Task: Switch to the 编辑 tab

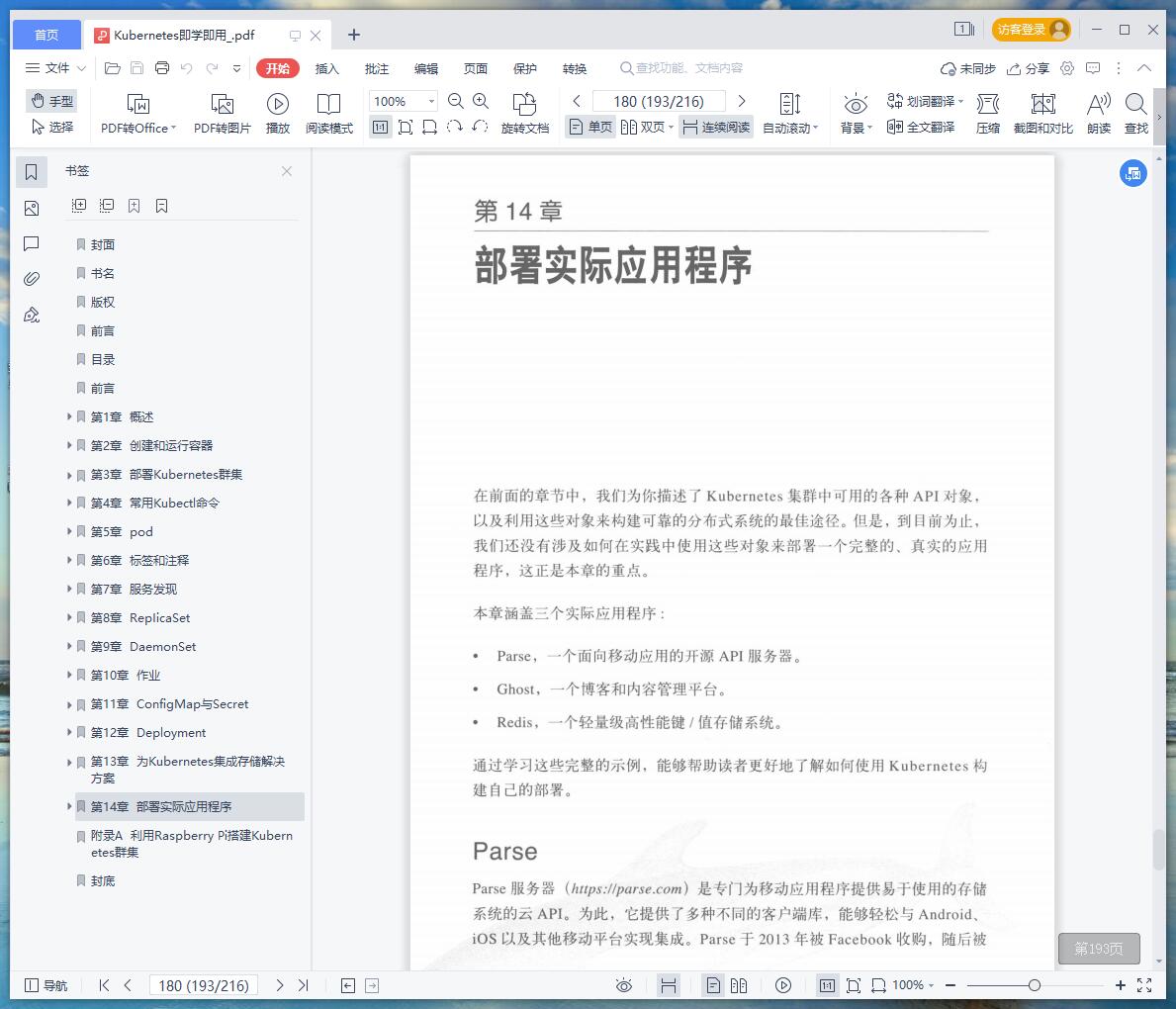Action: click(426, 68)
